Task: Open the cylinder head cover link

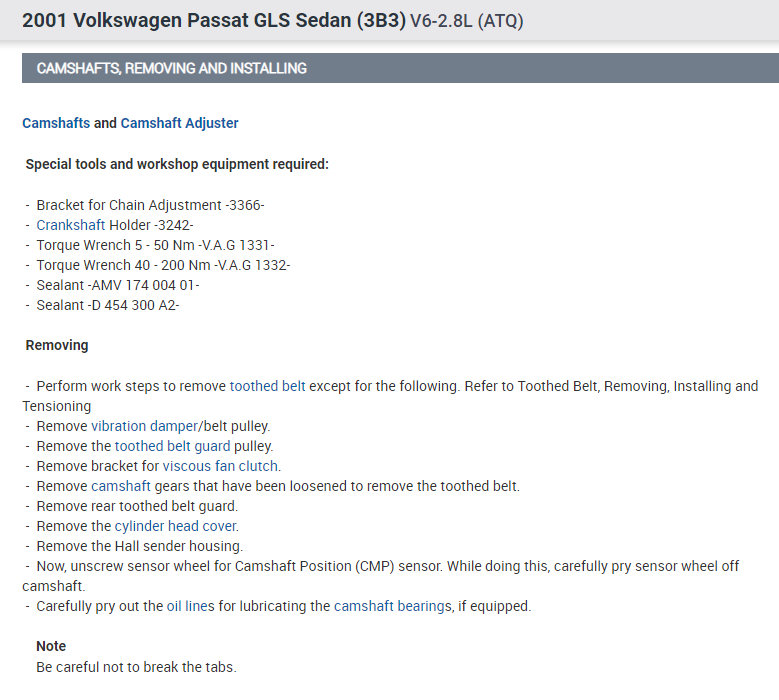Action: pos(176,526)
